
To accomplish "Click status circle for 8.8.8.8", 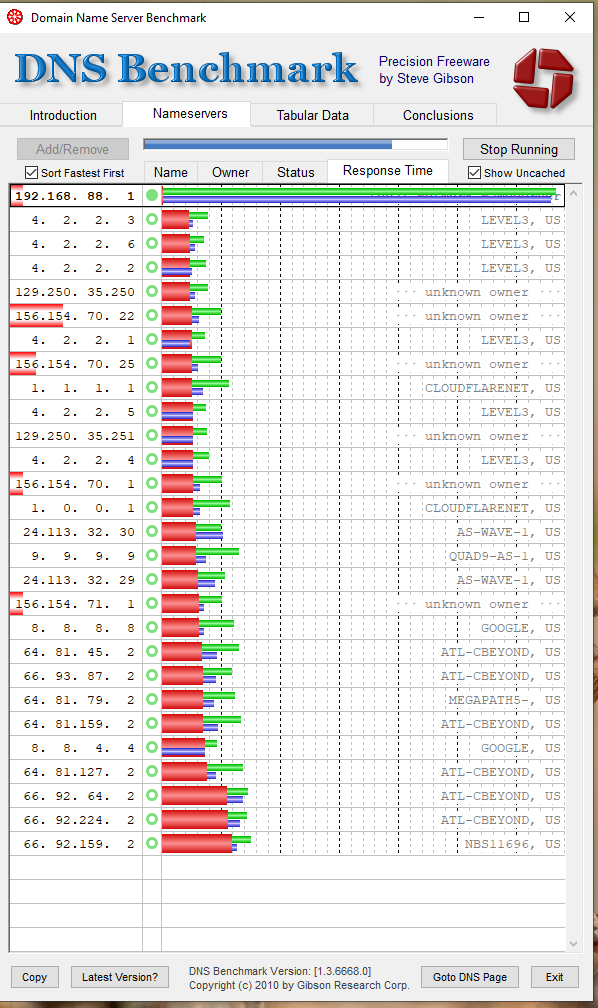I will click(152, 627).
